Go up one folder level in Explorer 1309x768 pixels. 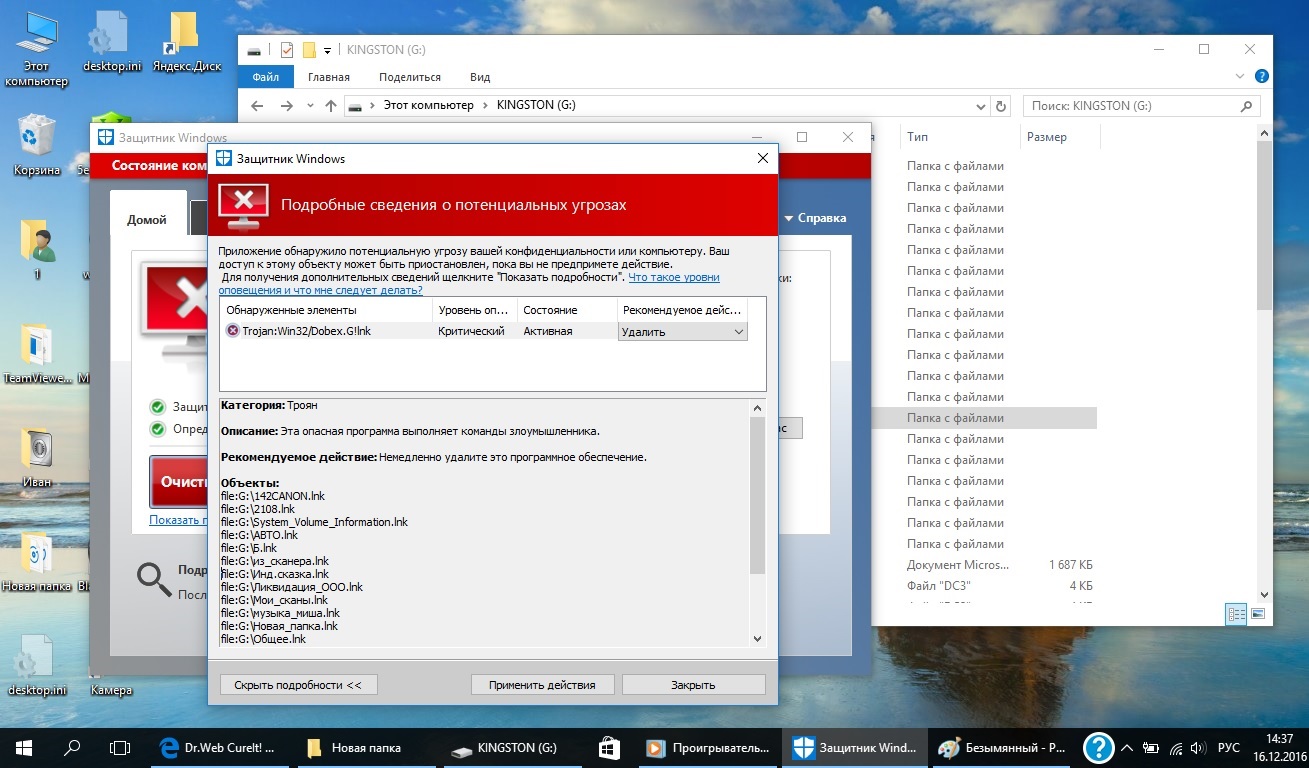(331, 105)
